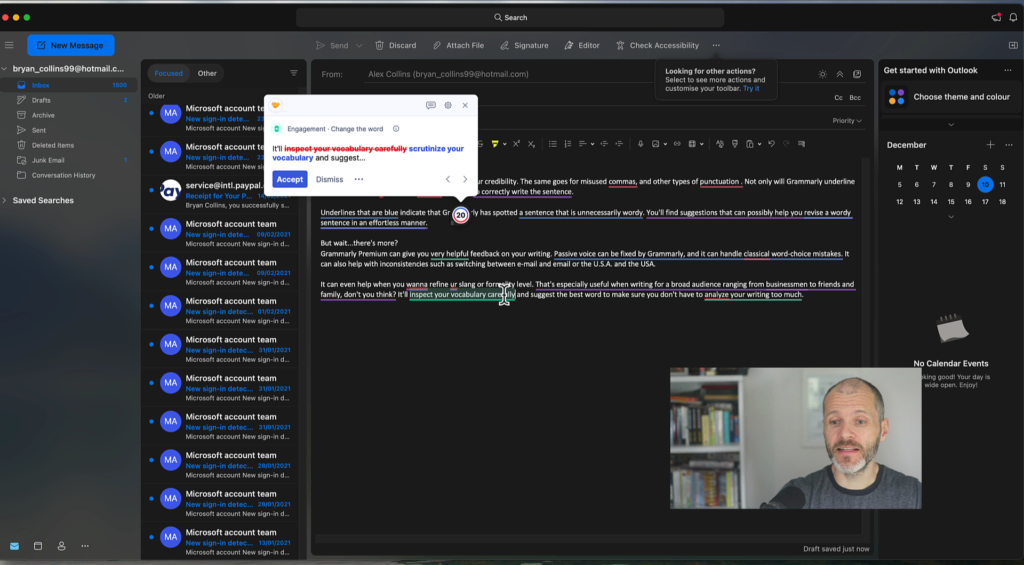
Task: Toggle light/dark sun icon in compose
Action: pos(823,74)
